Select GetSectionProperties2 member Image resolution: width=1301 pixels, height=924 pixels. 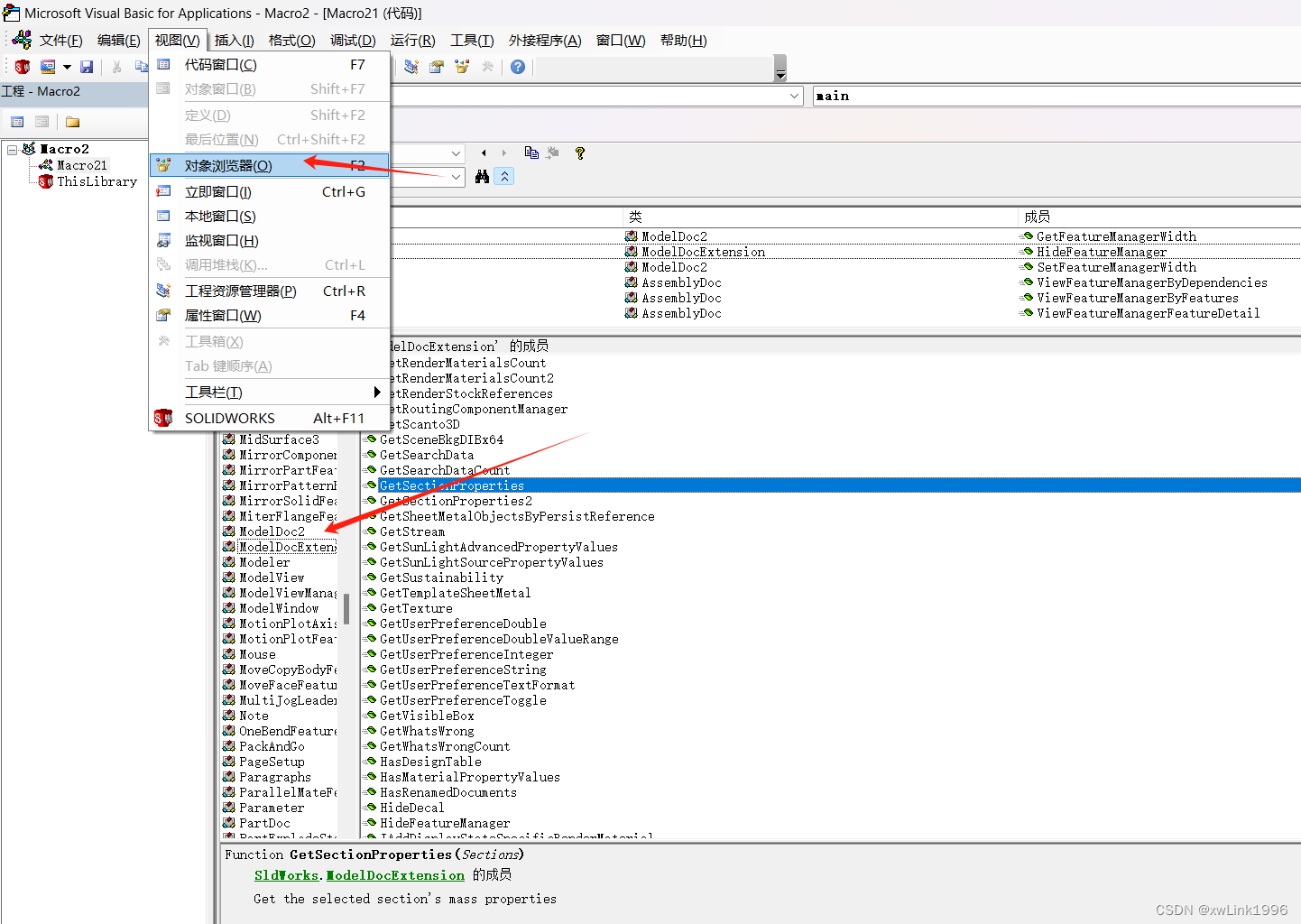click(456, 501)
